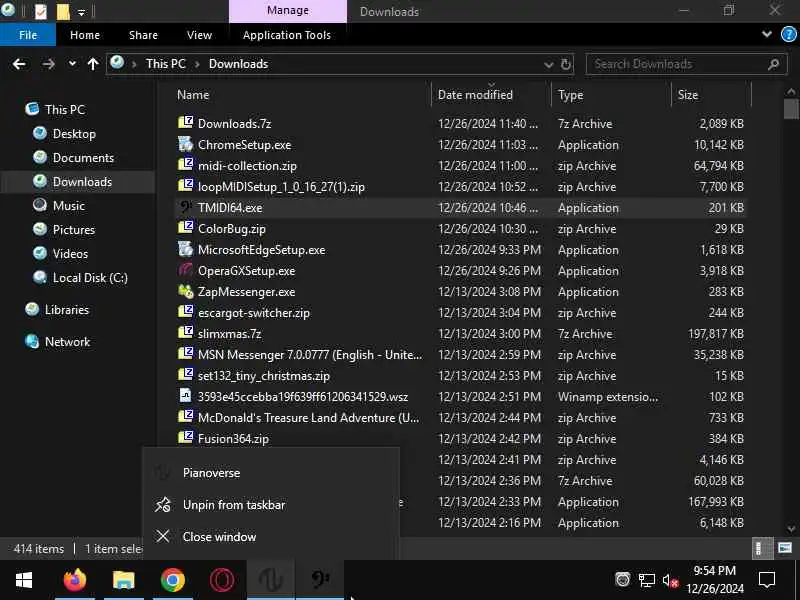800x600 pixels.
Task: Expand the address bar history dropdown
Action: 548,64
